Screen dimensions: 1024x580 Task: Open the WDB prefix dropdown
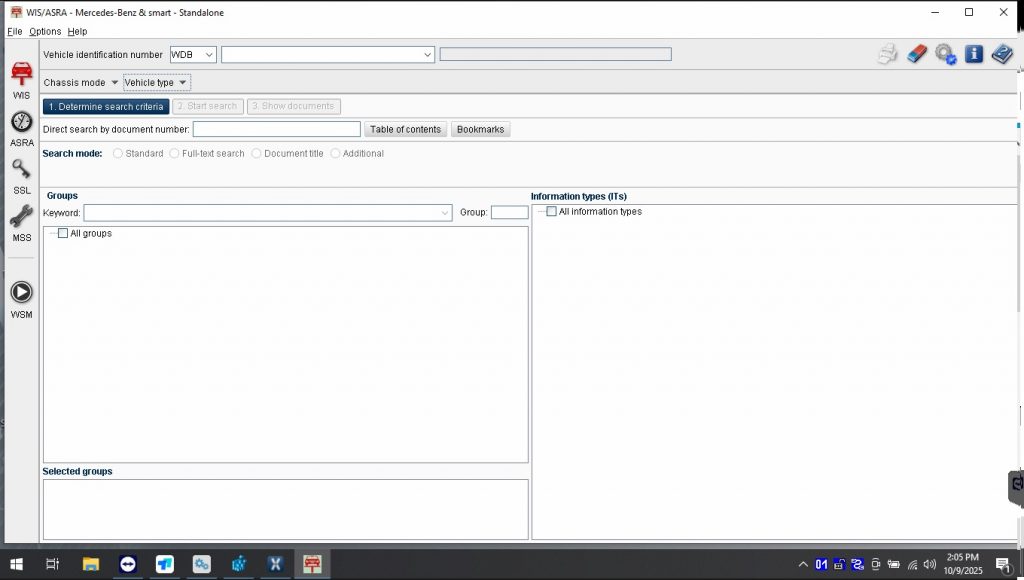(193, 54)
